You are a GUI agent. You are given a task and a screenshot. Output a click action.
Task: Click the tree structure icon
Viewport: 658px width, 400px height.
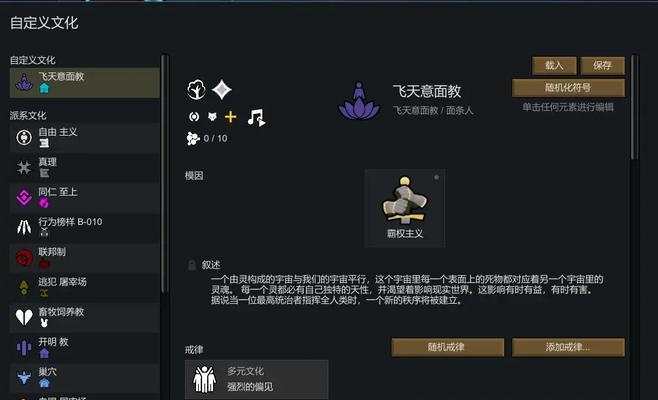[x=196, y=89]
